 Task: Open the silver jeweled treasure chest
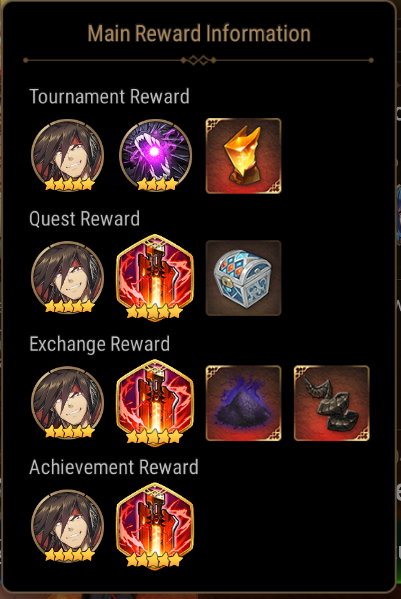[243, 278]
